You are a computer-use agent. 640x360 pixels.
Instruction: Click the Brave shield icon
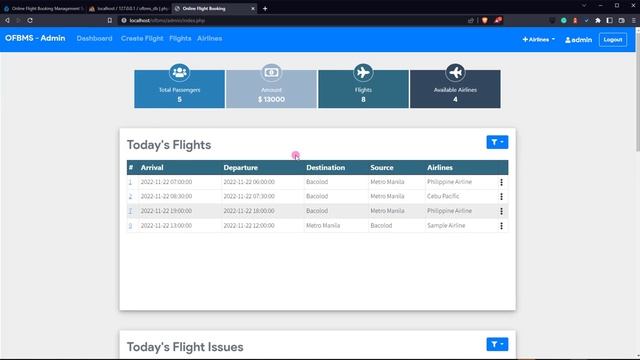click(x=484, y=20)
